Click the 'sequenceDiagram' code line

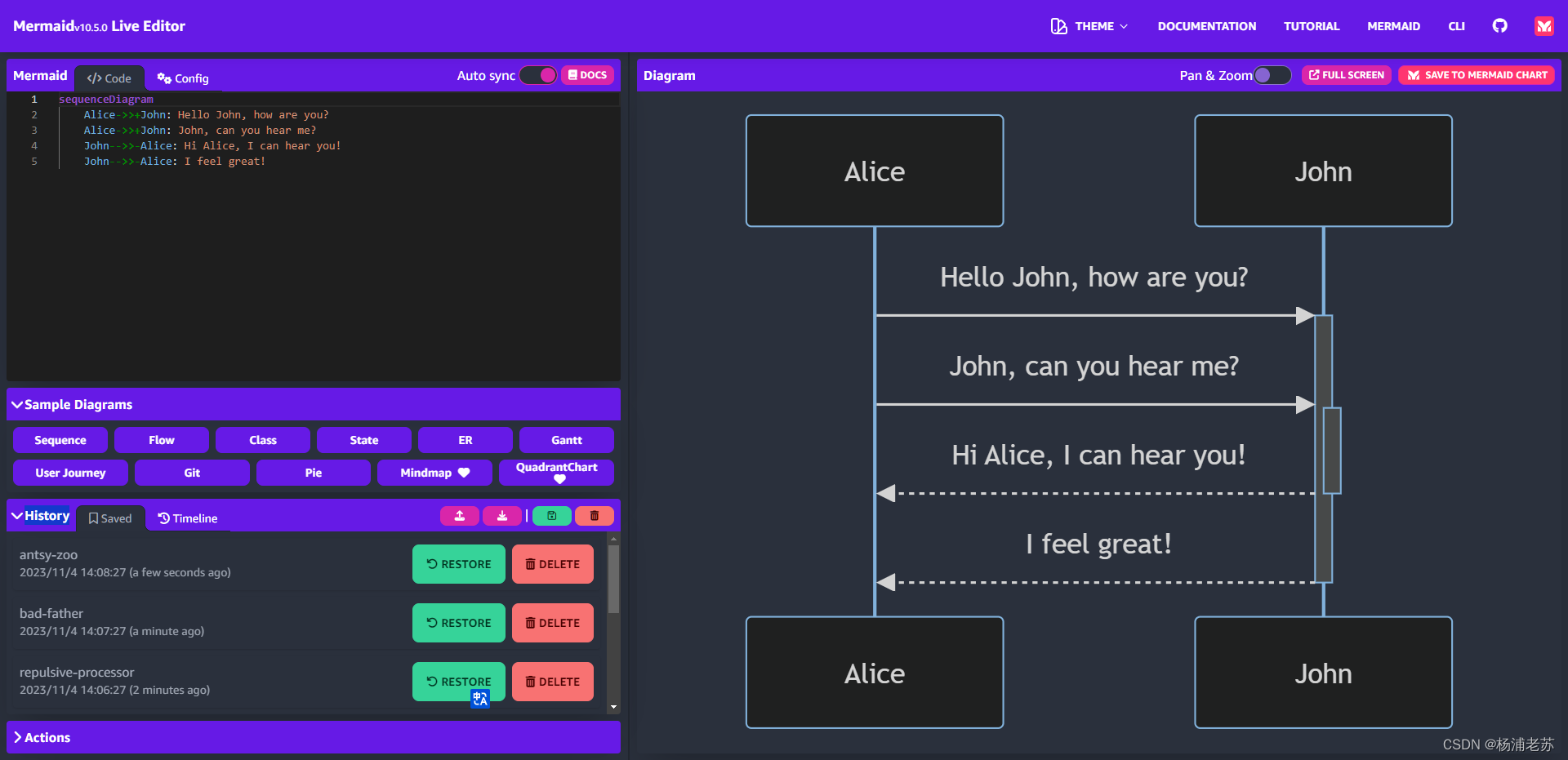point(105,100)
